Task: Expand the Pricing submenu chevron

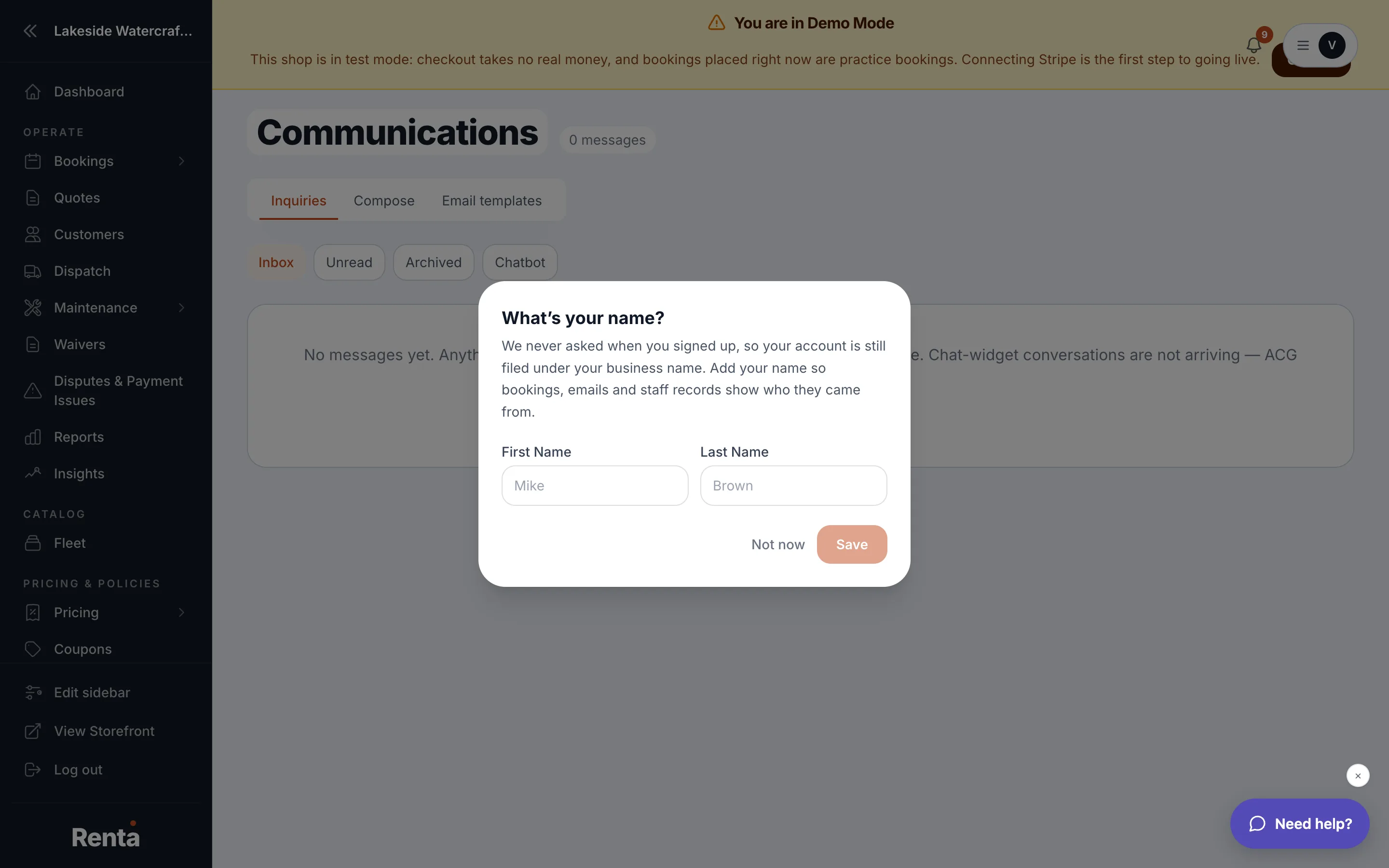Action: click(x=181, y=613)
